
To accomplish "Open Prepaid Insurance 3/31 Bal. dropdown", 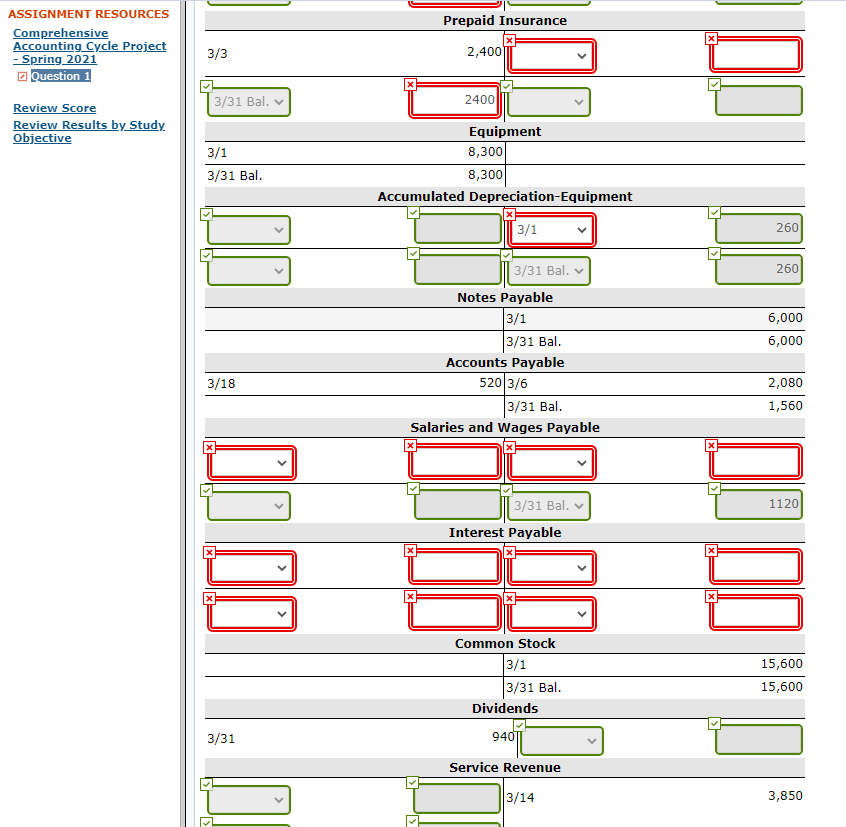I will click(x=249, y=102).
